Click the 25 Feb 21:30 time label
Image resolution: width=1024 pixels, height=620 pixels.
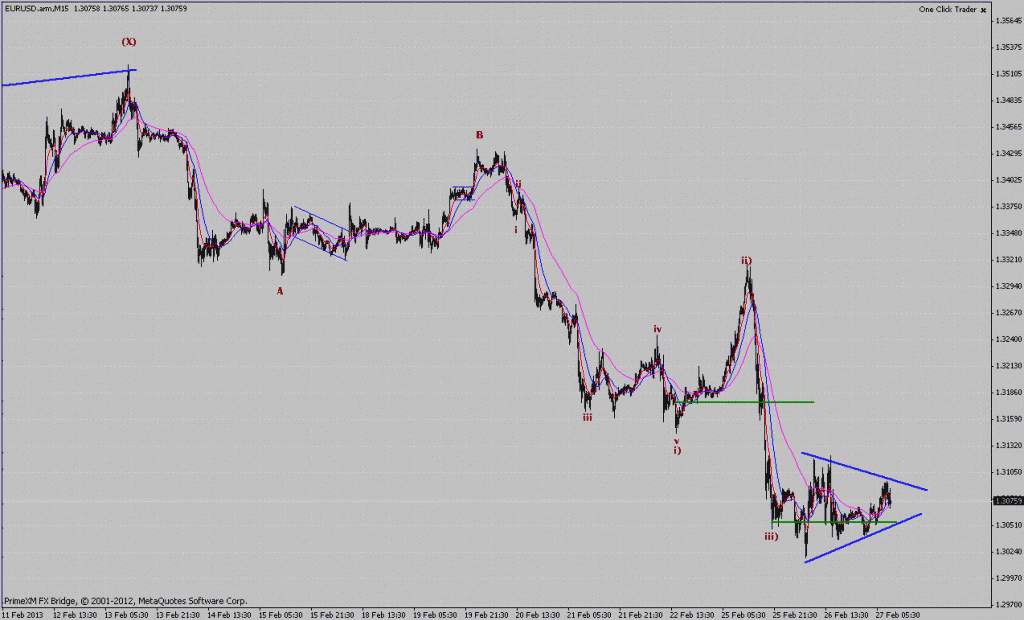click(795, 615)
